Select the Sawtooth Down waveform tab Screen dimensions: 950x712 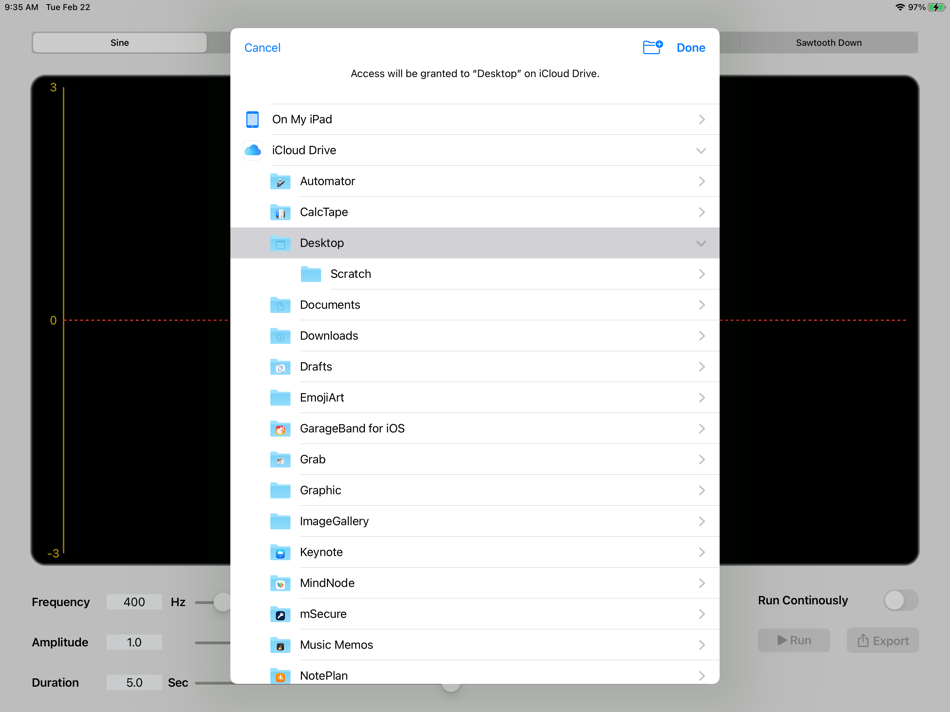828,42
